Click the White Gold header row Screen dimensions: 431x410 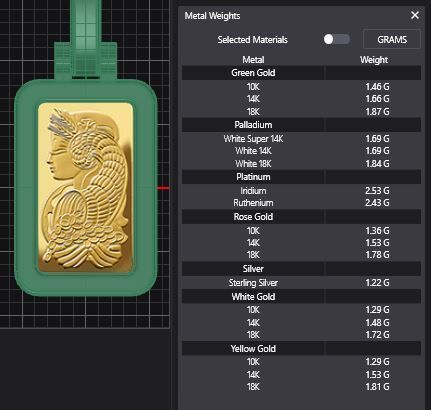pos(301,297)
